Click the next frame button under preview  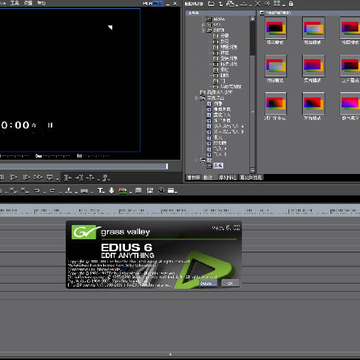click(x=26, y=177)
